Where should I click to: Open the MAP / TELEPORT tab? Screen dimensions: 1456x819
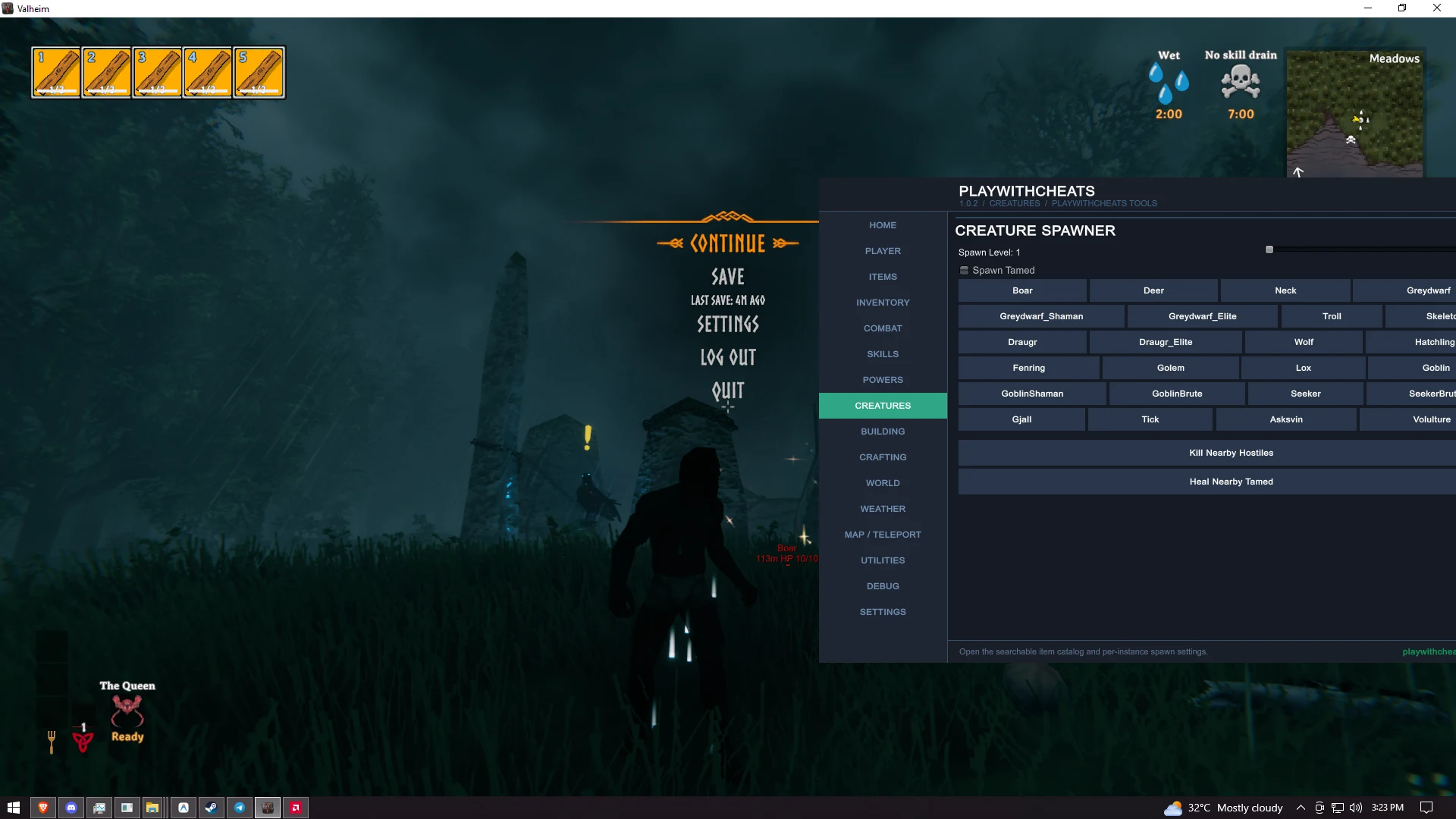[883, 535]
